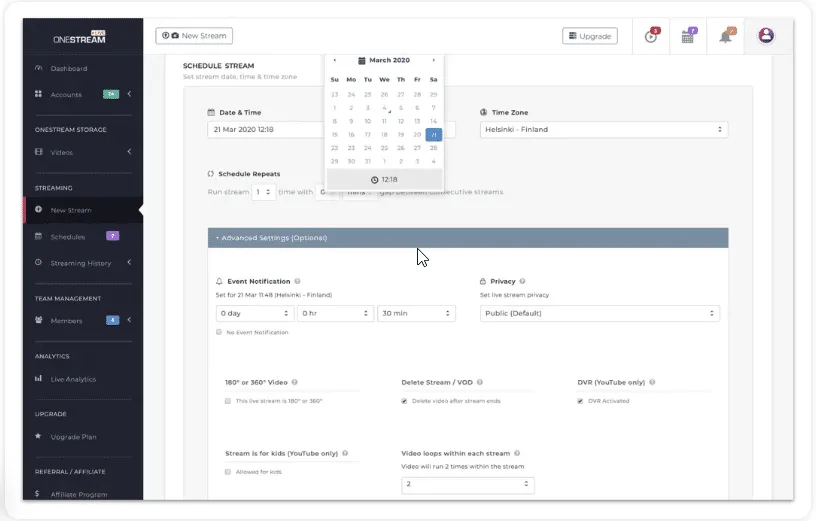Viewport: 816px width, 521px height.
Task: Click the Upgrade button
Action: (x=589, y=36)
